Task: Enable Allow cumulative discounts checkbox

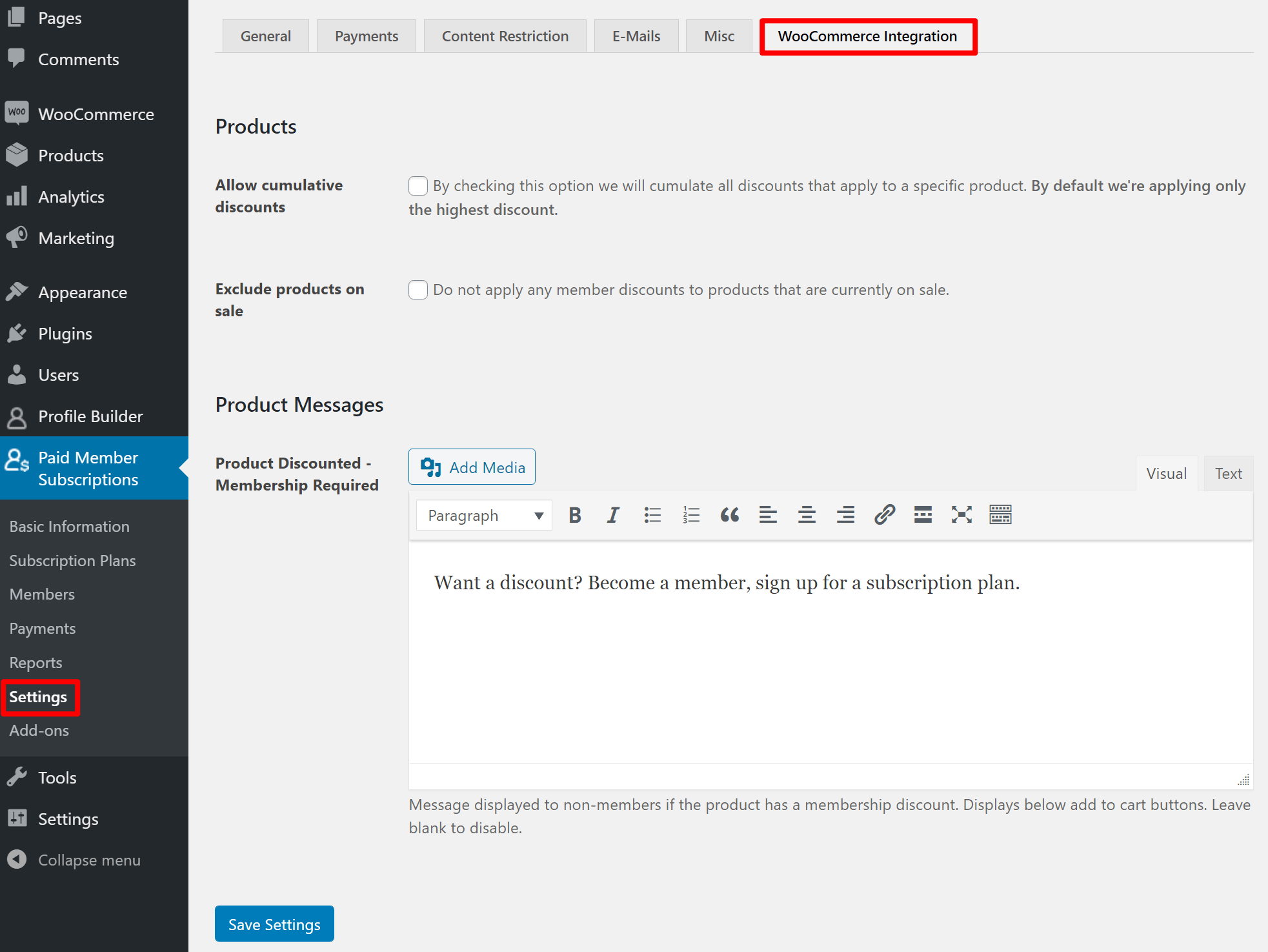Action: click(x=418, y=186)
